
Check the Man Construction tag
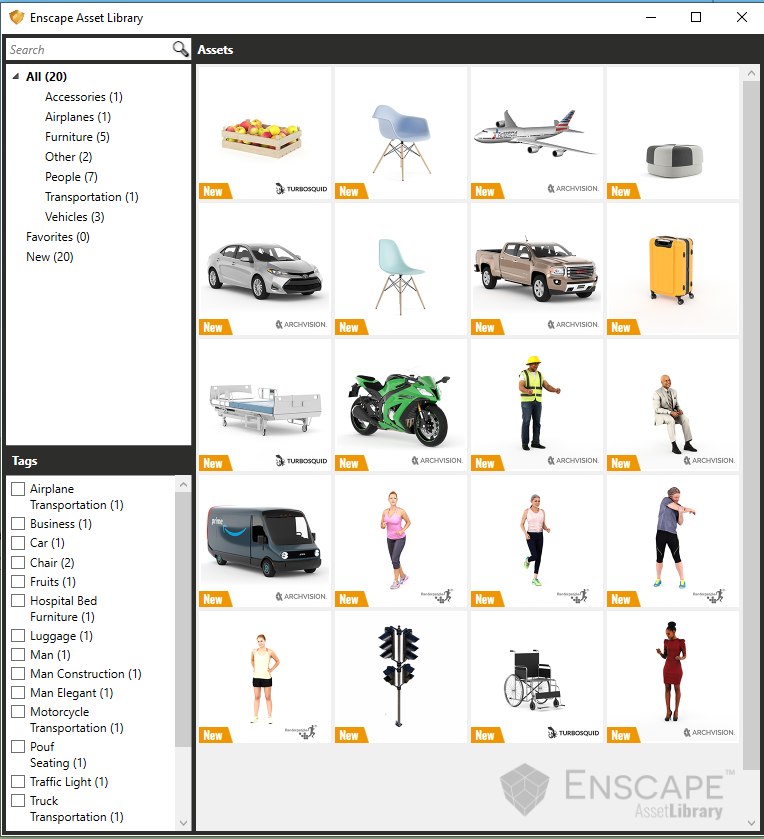click(x=18, y=674)
